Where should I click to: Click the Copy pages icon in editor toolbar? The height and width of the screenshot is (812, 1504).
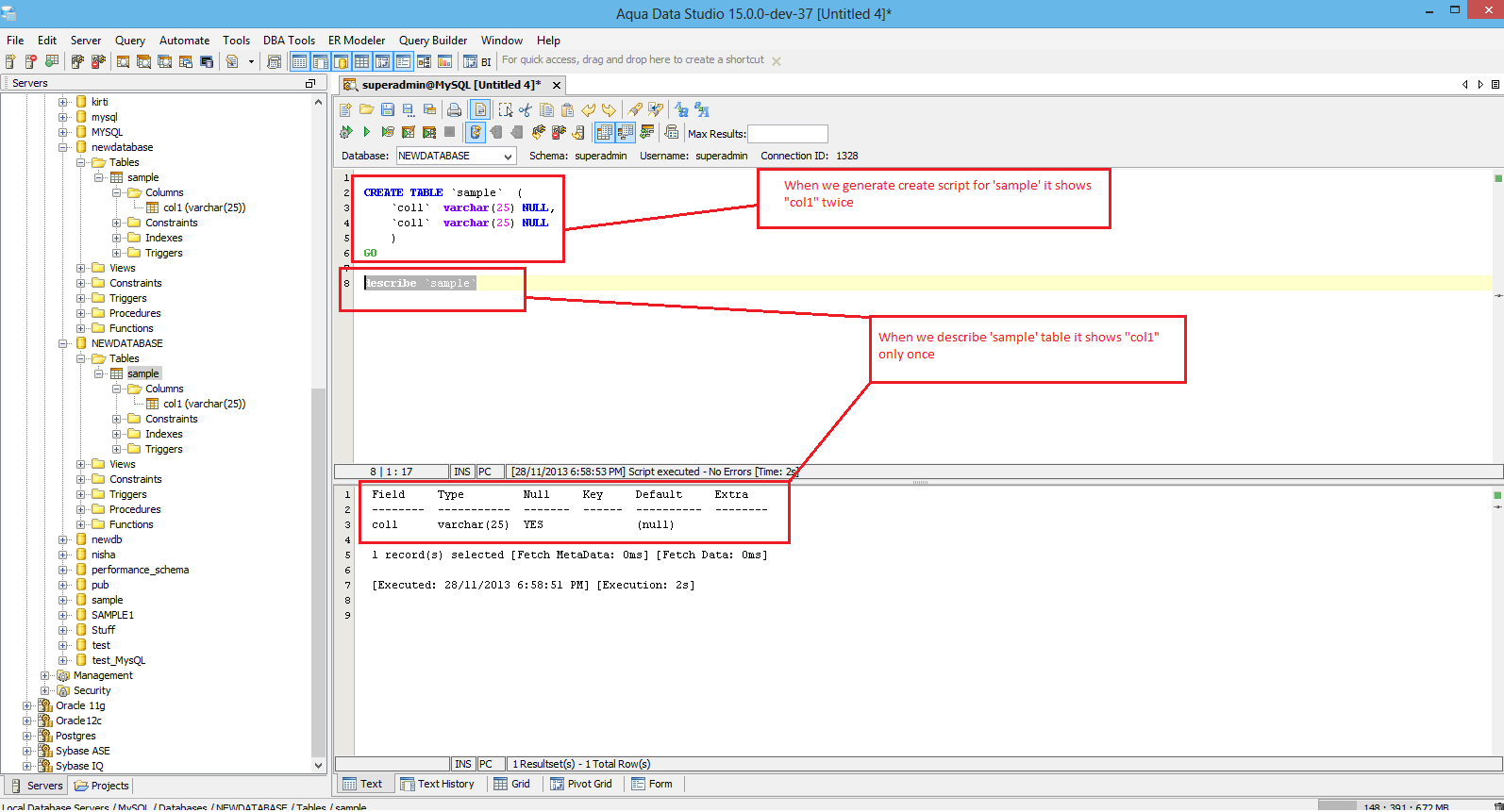click(546, 110)
